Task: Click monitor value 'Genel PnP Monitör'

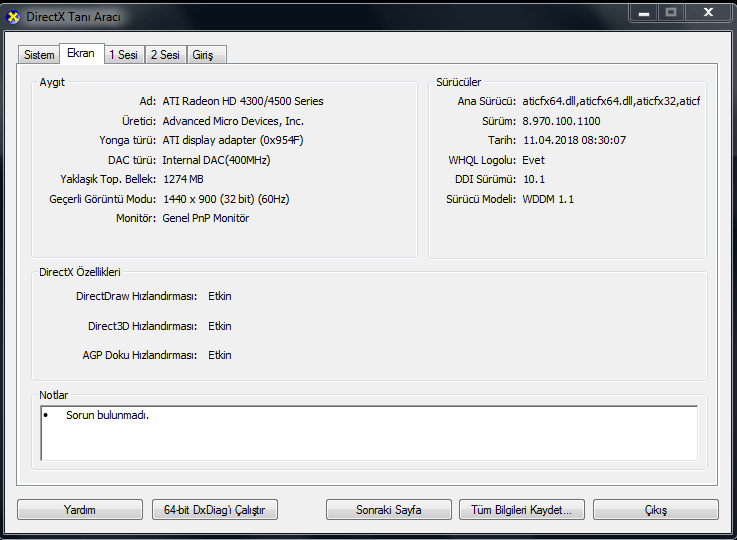Action: pyautogui.click(x=206, y=219)
